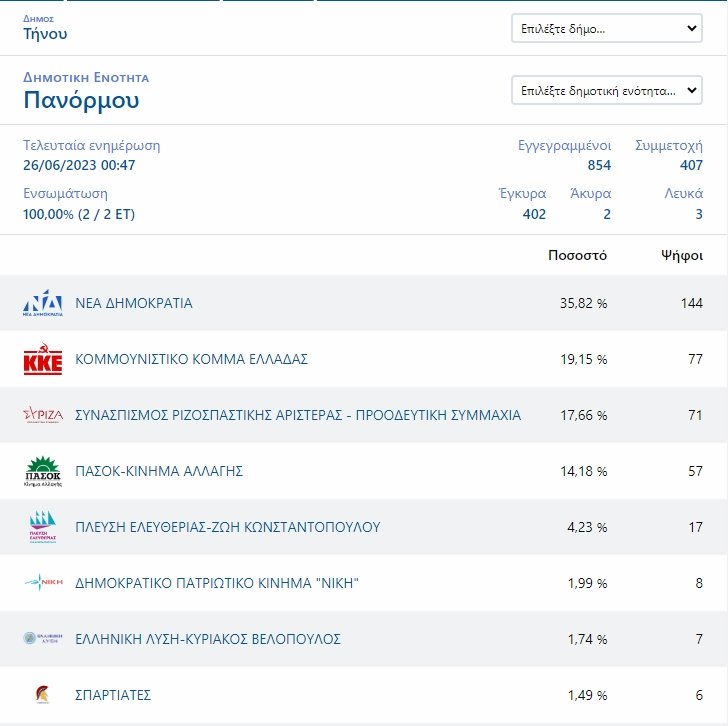
Task: Click the Ποσοστό column header
Action: pos(577,255)
